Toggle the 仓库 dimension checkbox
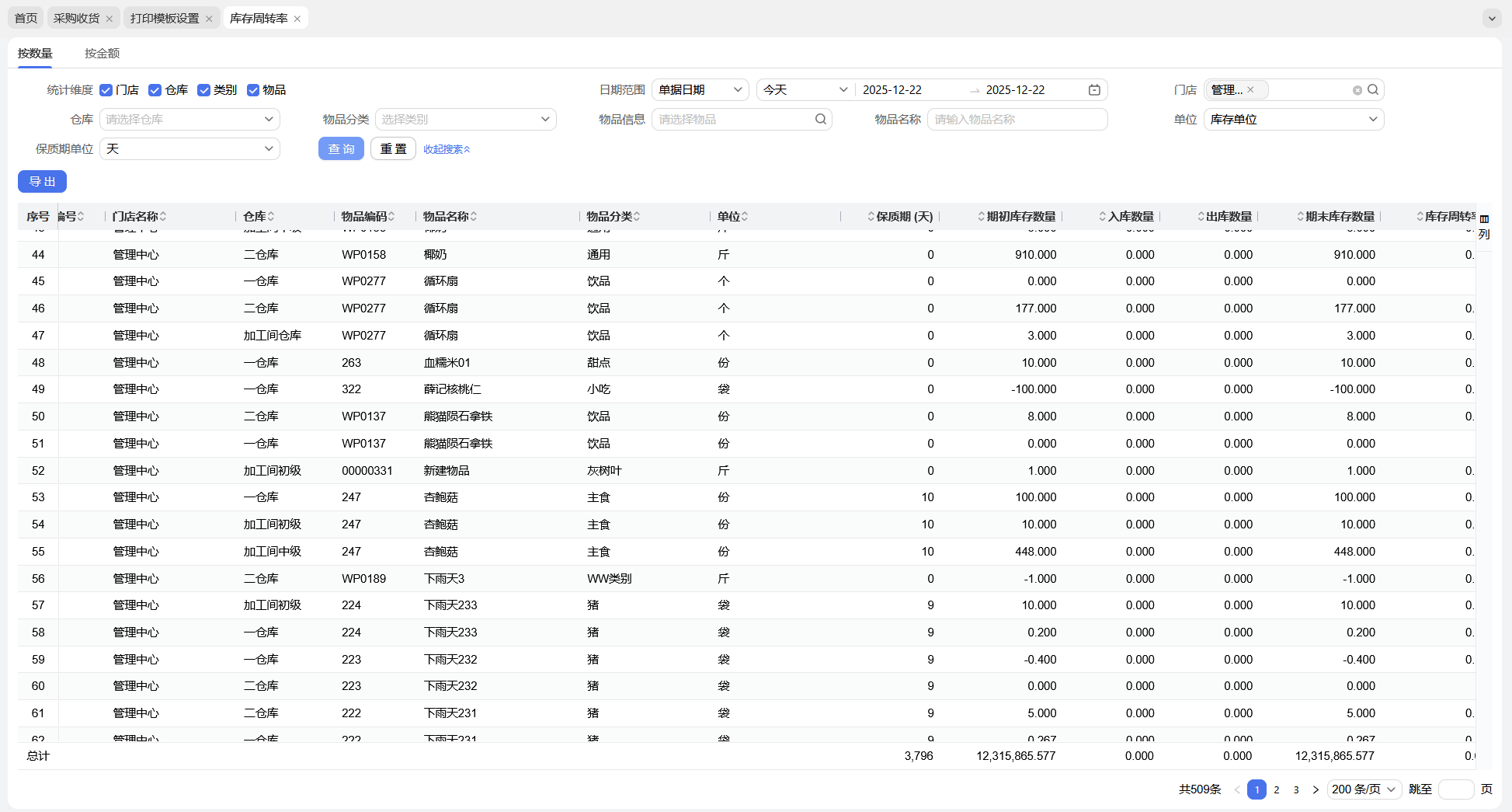Viewport: 1512px width, 812px height. coord(155,90)
